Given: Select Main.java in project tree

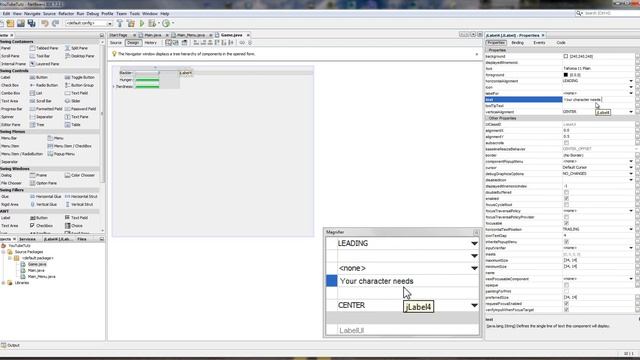Looking at the screenshot, I should (x=36, y=271).
